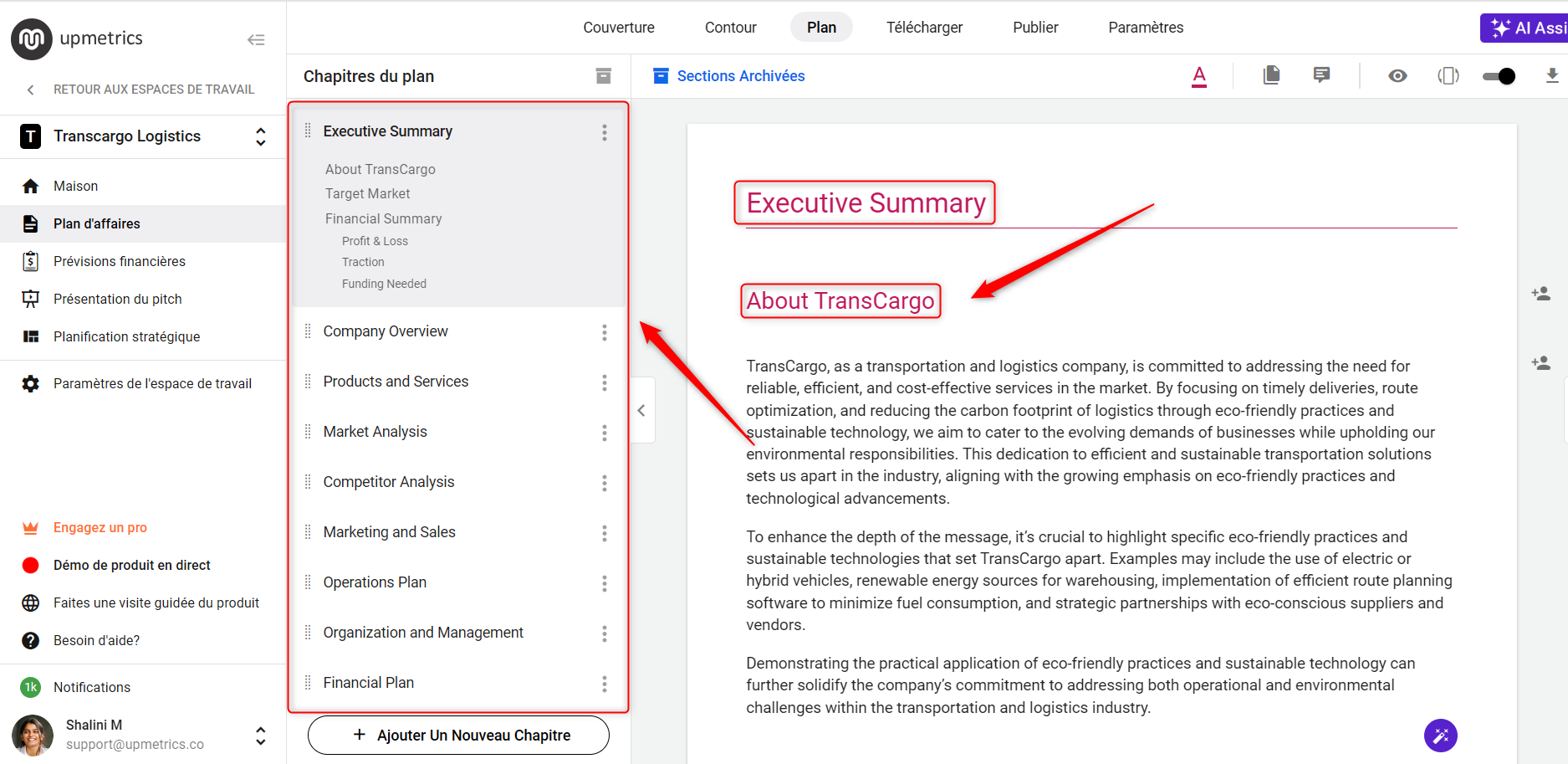The height and width of the screenshot is (764, 1568).
Task: Click the page layout view icon
Action: coord(1448,76)
